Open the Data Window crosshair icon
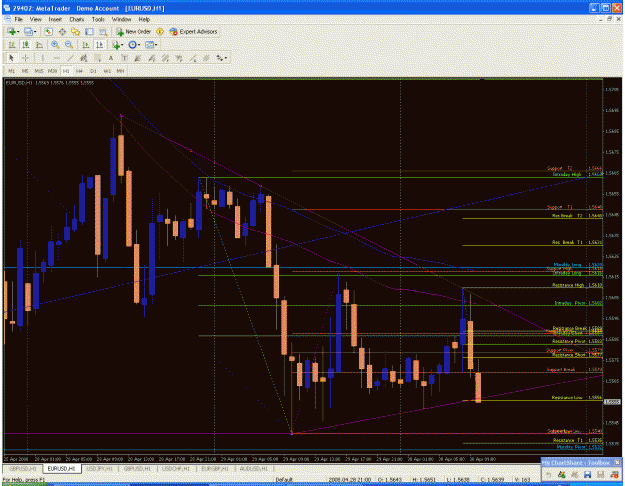The image size is (625, 486). pos(62,31)
